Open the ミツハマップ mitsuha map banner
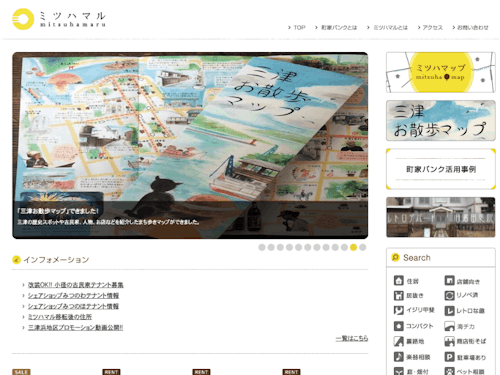Viewport: 500px width, 375px height. coord(441,72)
